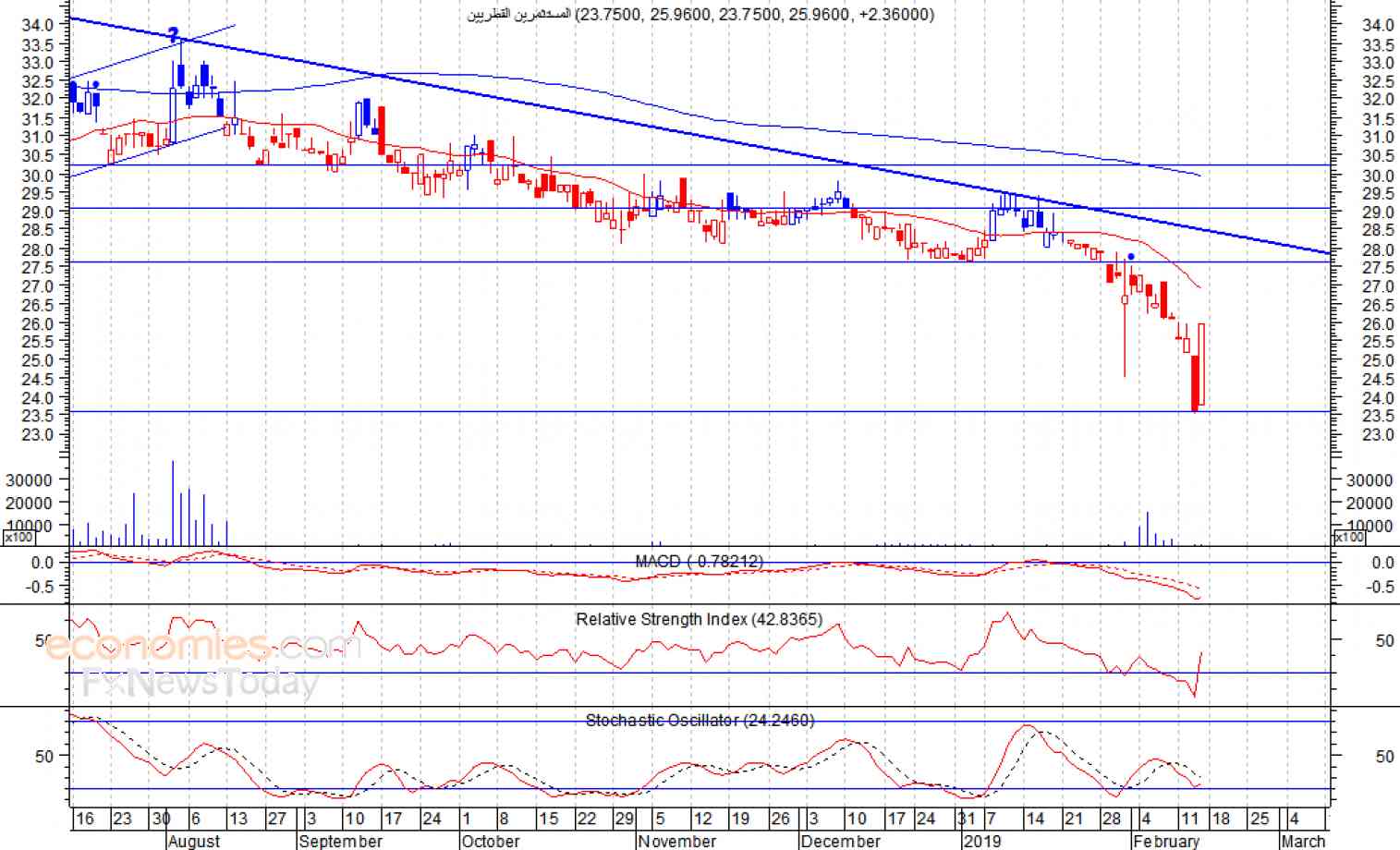Select date label 29 on time axis
Screen dimensions: 1400x850
[625, 819]
